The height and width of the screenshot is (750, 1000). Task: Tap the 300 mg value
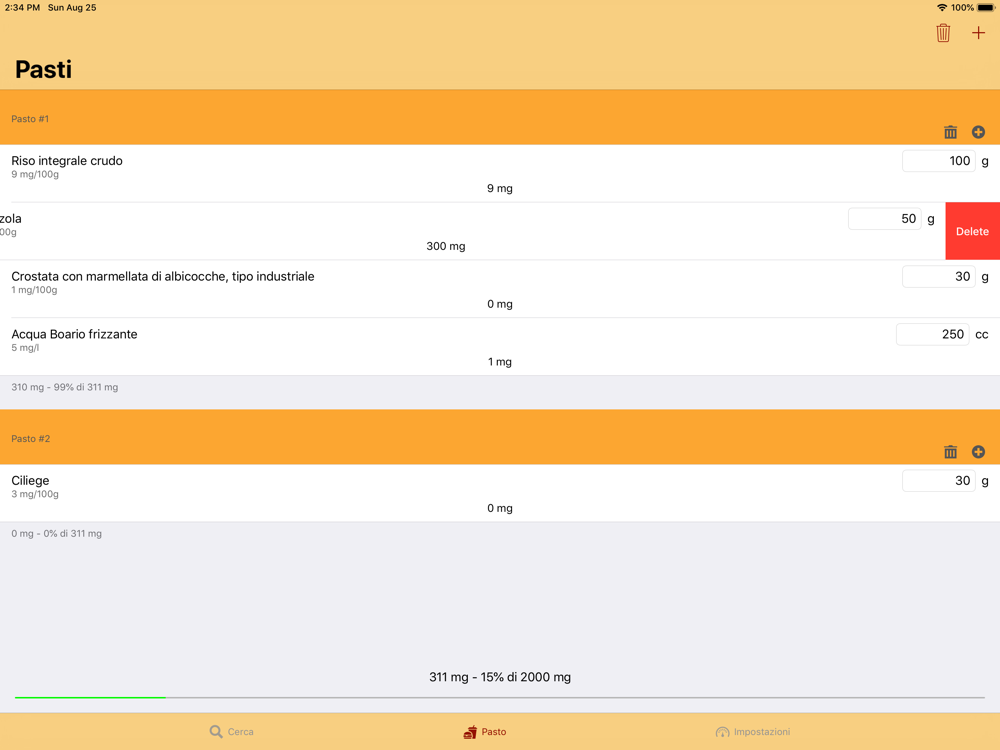click(x=446, y=246)
